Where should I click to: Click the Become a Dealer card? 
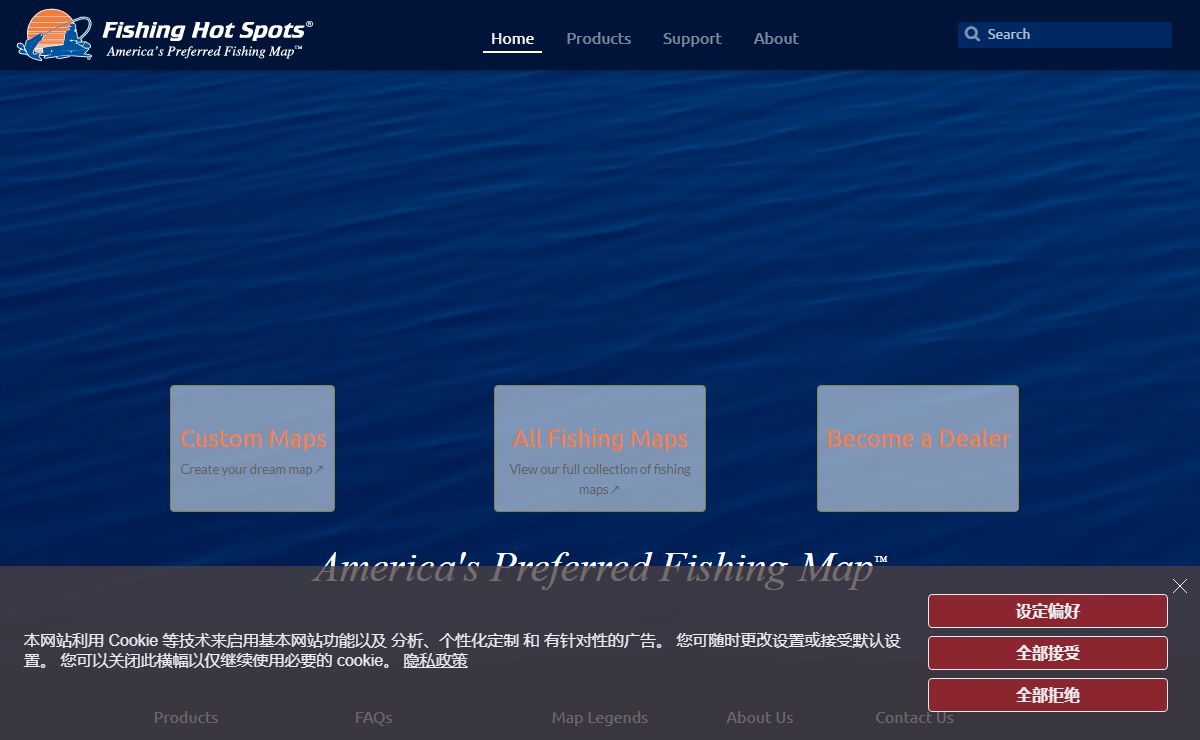click(x=918, y=448)
